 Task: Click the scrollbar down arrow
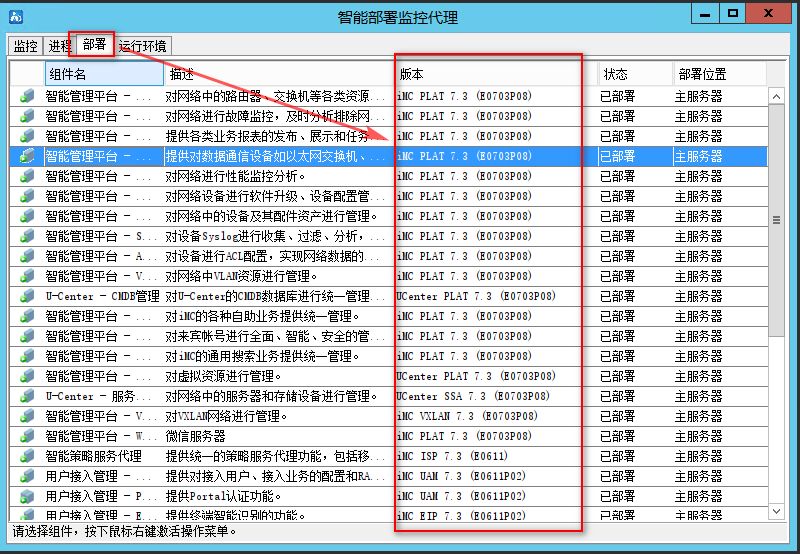click(777, 511)
